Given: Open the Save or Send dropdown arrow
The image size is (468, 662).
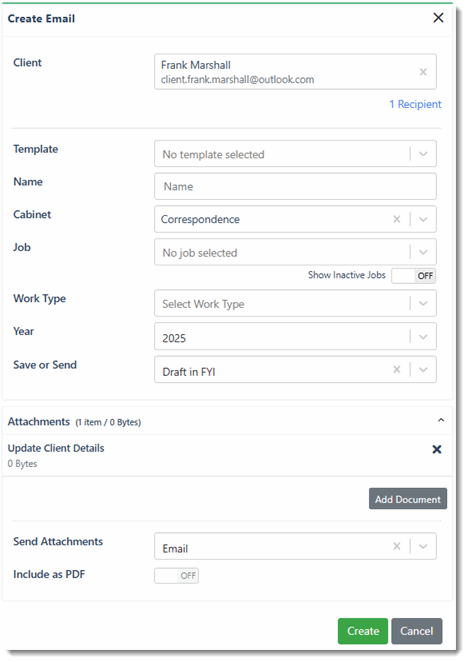Looking at the screenshot, I should (423, 369).
